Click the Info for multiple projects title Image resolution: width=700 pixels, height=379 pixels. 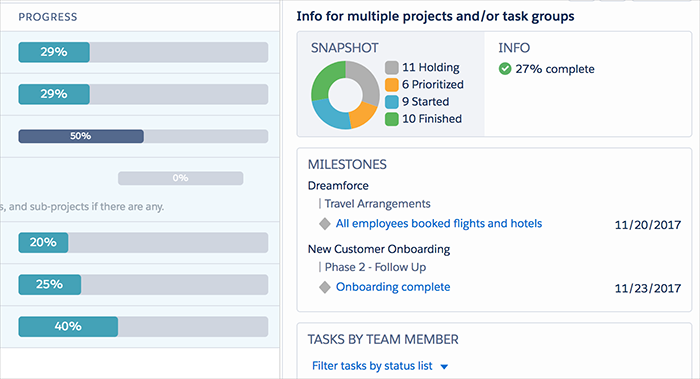[x=435, y=17]
